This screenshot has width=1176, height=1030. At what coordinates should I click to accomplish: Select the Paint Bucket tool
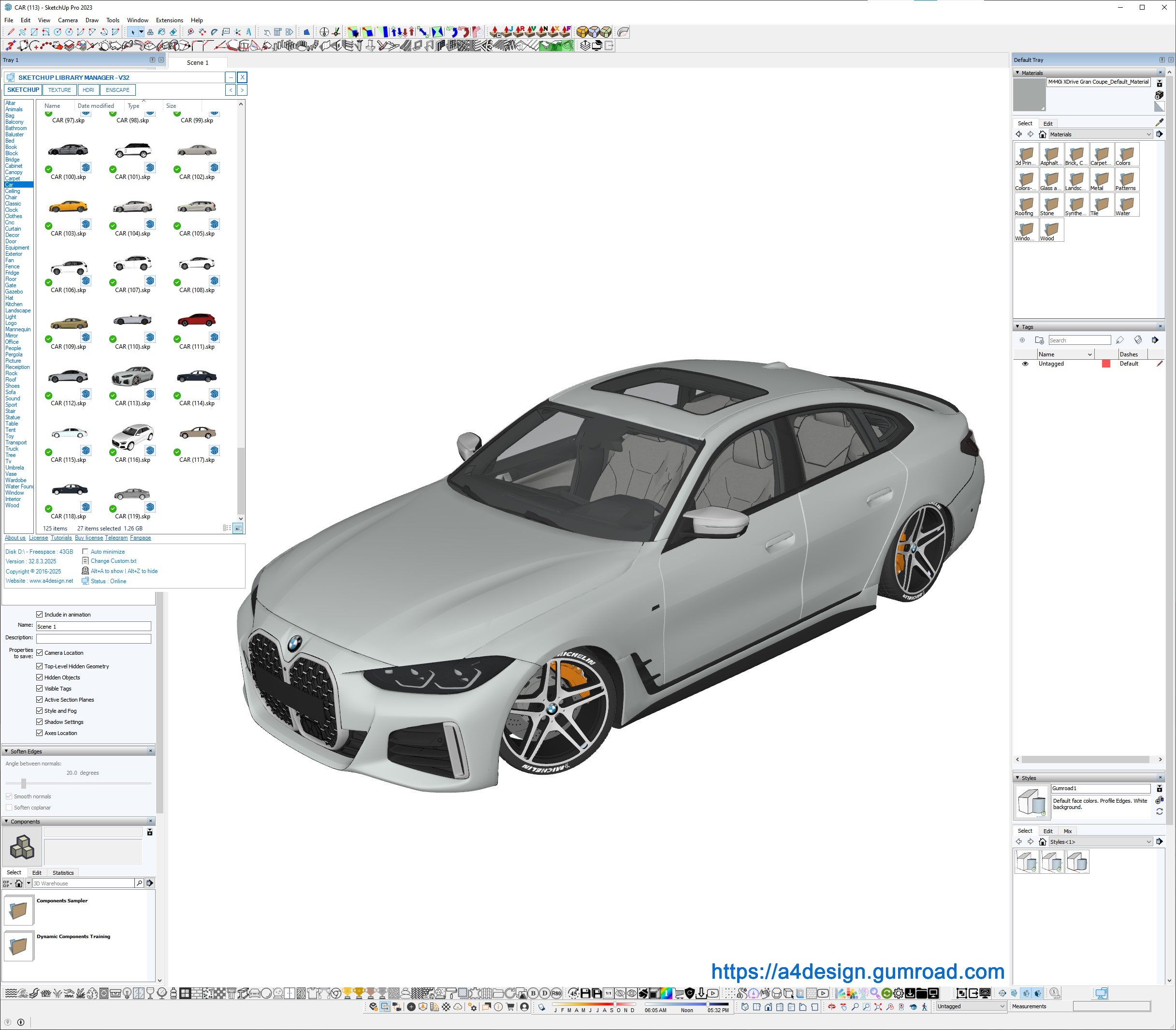pyautogui.click(x=161, y=32)
